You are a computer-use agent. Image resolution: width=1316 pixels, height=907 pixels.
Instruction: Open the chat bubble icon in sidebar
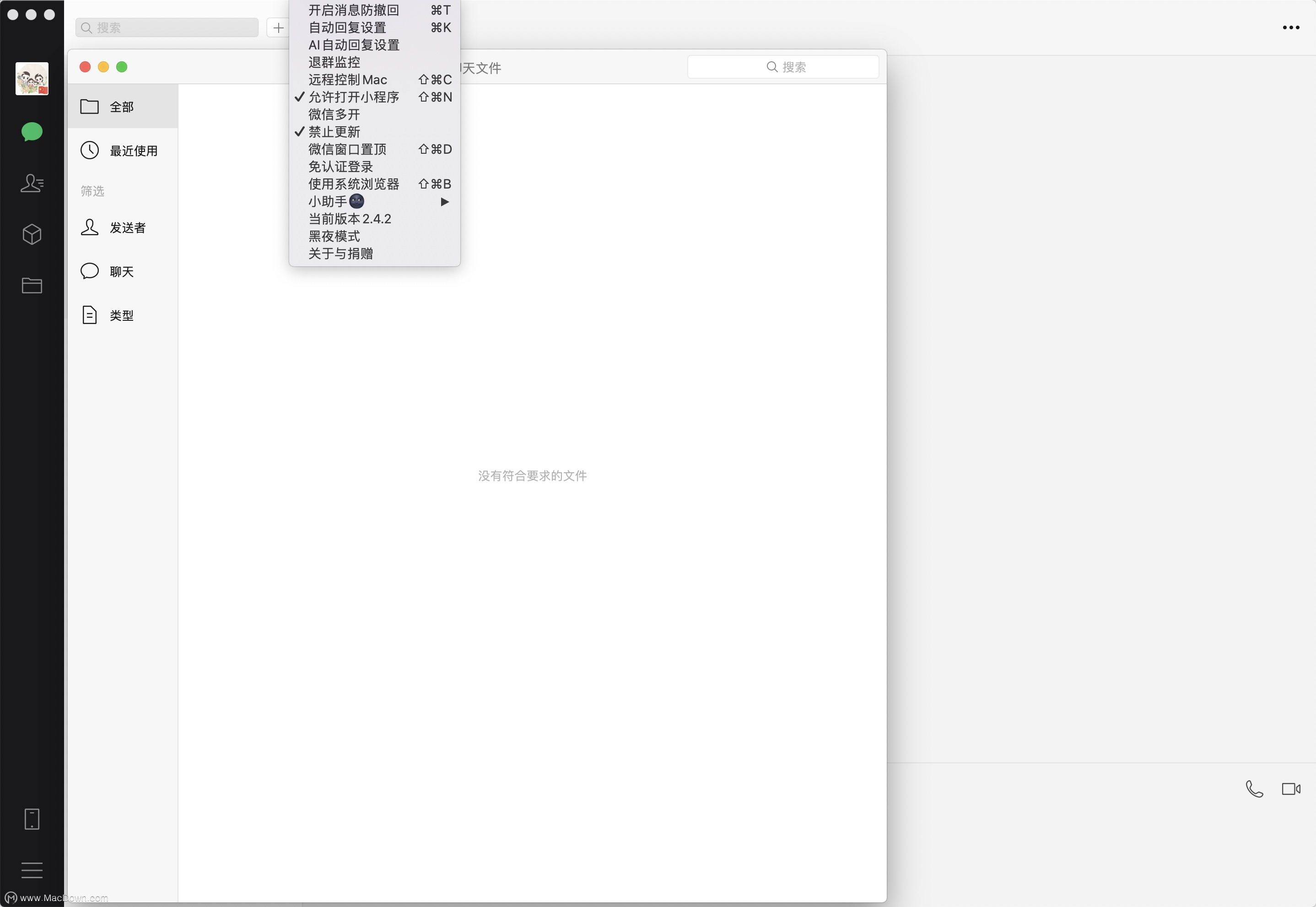32,132
